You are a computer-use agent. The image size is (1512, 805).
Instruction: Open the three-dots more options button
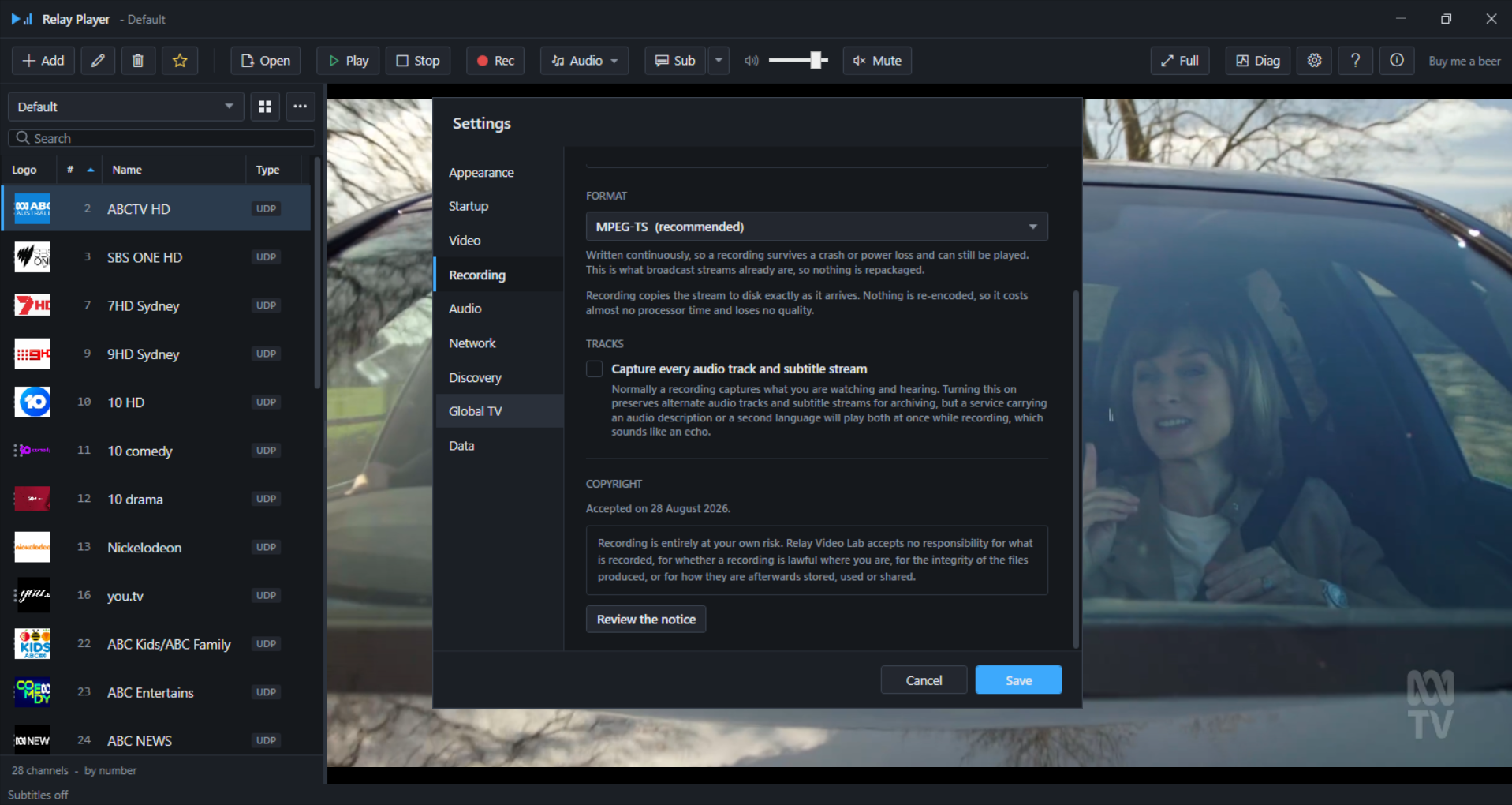(x=301, y=107)
